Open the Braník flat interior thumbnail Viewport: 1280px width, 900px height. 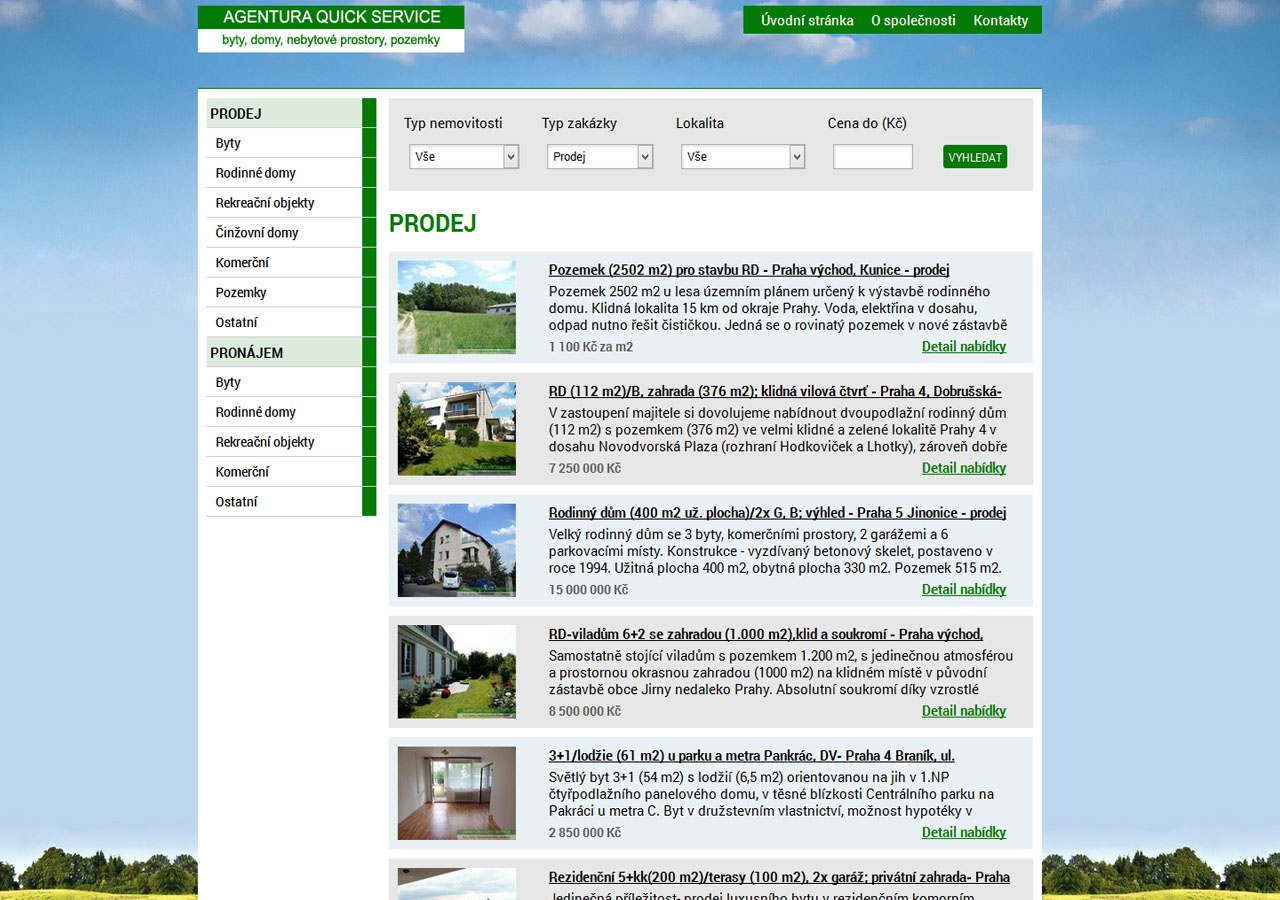(x=457, y=793)
